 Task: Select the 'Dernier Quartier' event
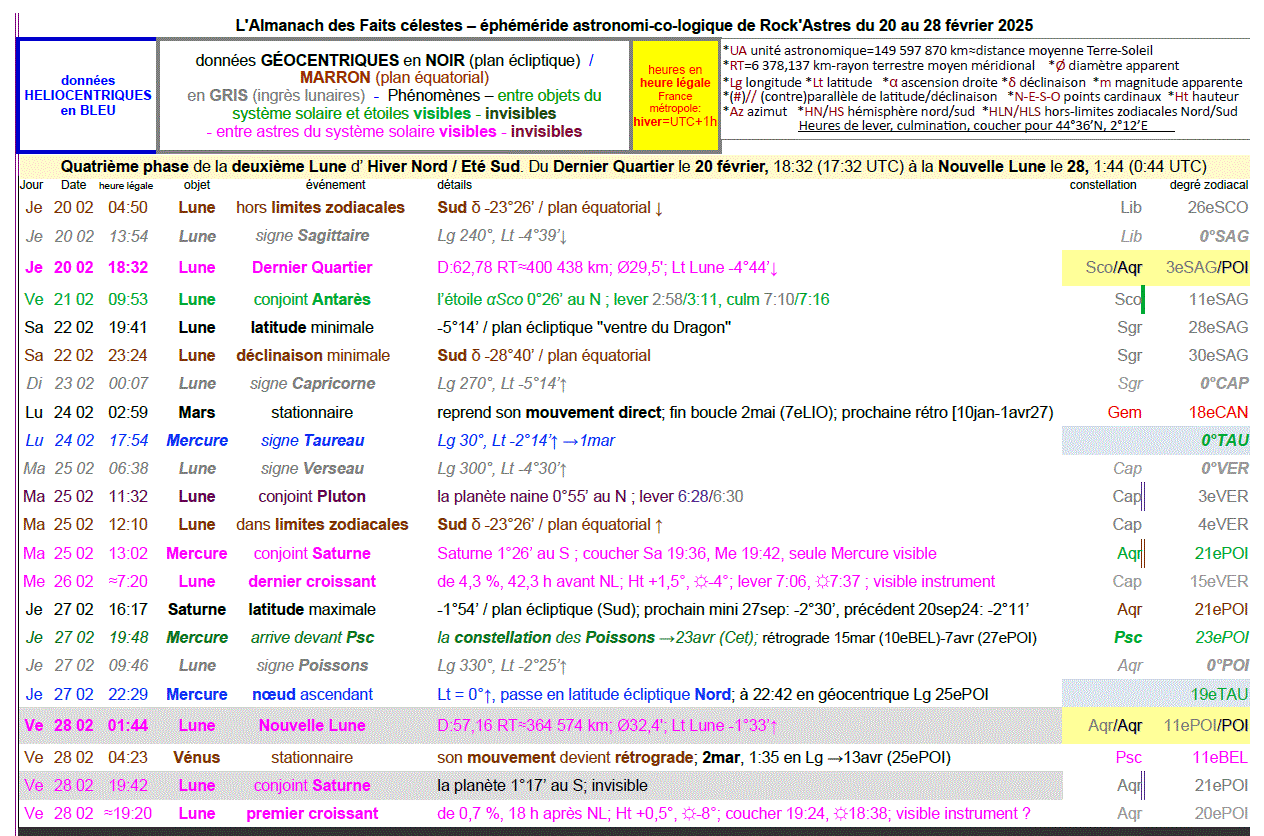(312, 267)
